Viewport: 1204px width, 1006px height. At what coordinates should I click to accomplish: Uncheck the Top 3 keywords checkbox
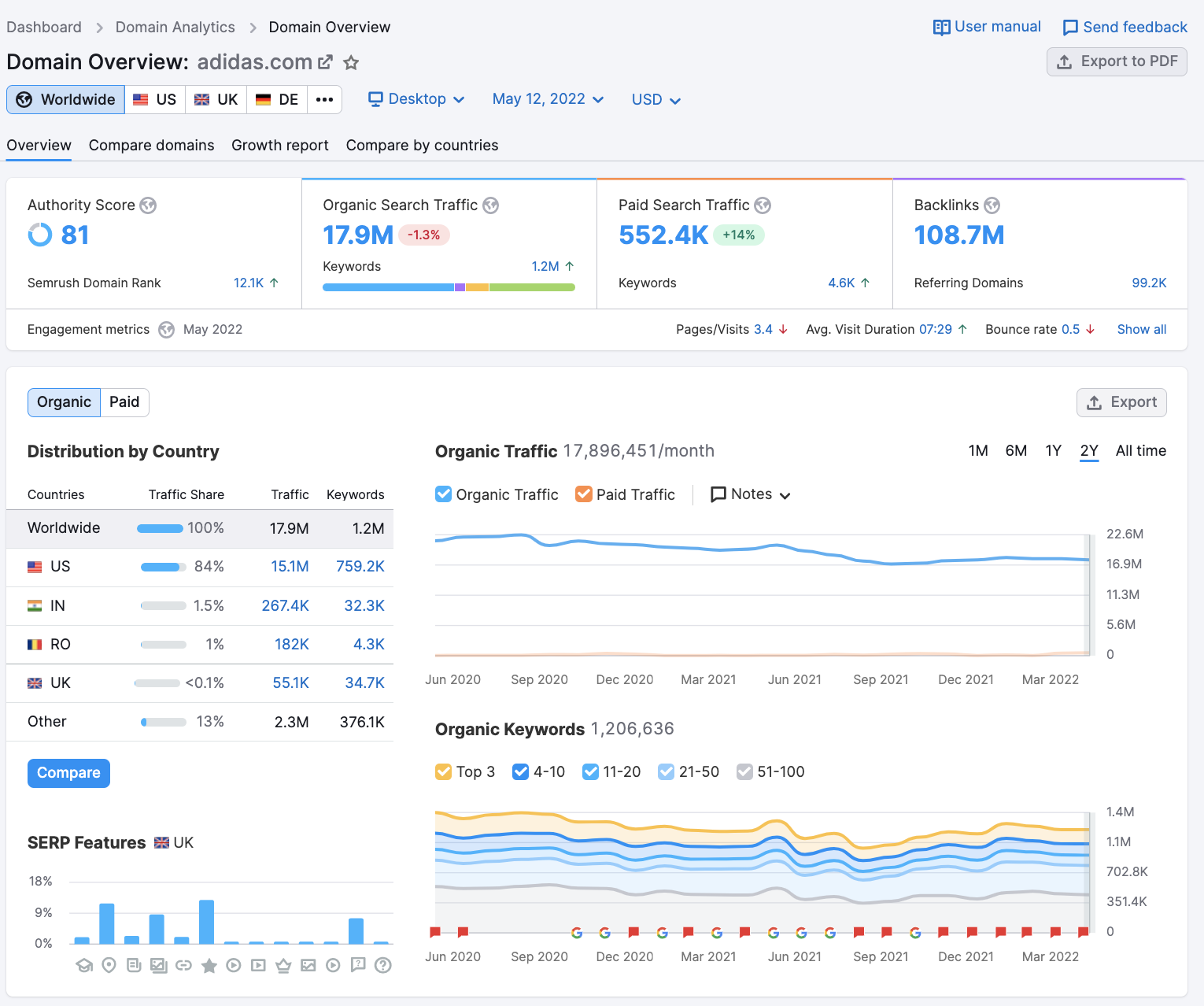click(444, 772)
